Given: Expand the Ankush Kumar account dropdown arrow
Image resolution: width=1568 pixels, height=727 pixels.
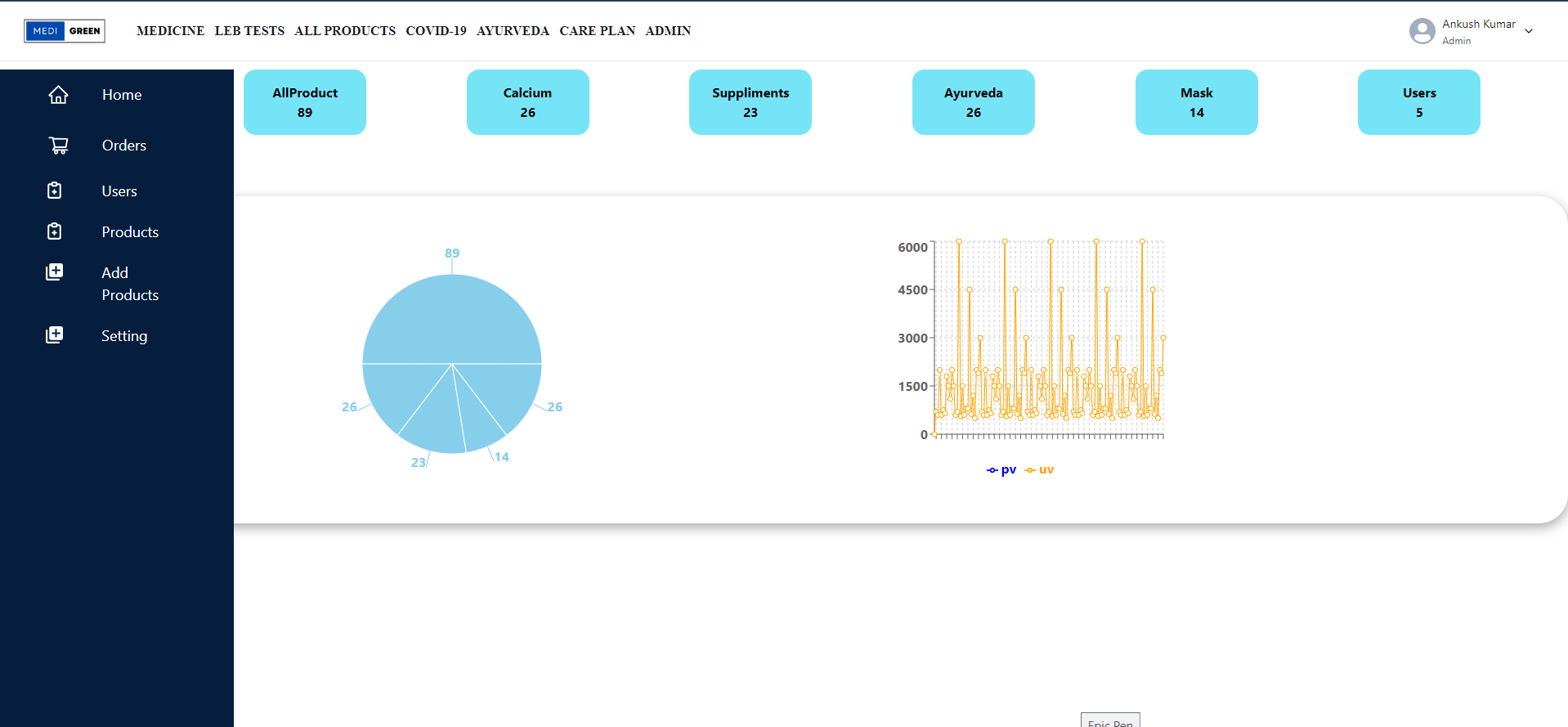Looking at the screenshot, I should point(1529,31).
